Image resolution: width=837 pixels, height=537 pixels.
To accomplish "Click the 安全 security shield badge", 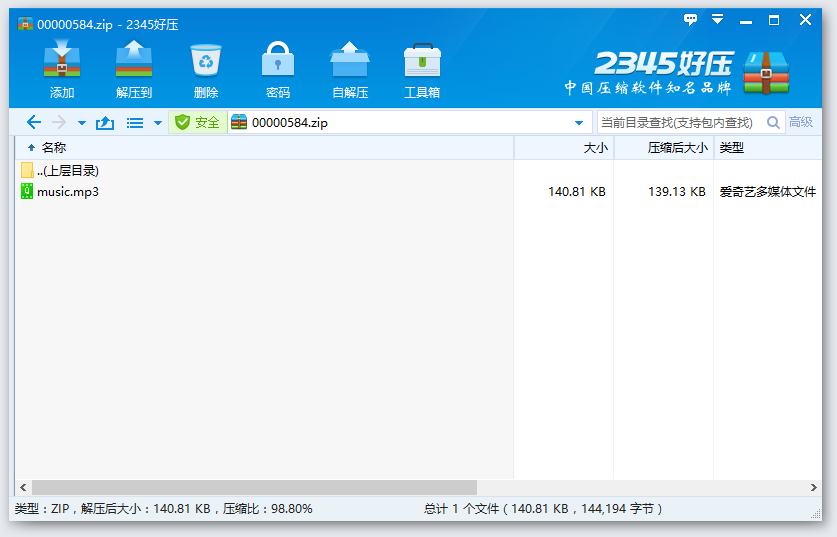I will [198, 122].
